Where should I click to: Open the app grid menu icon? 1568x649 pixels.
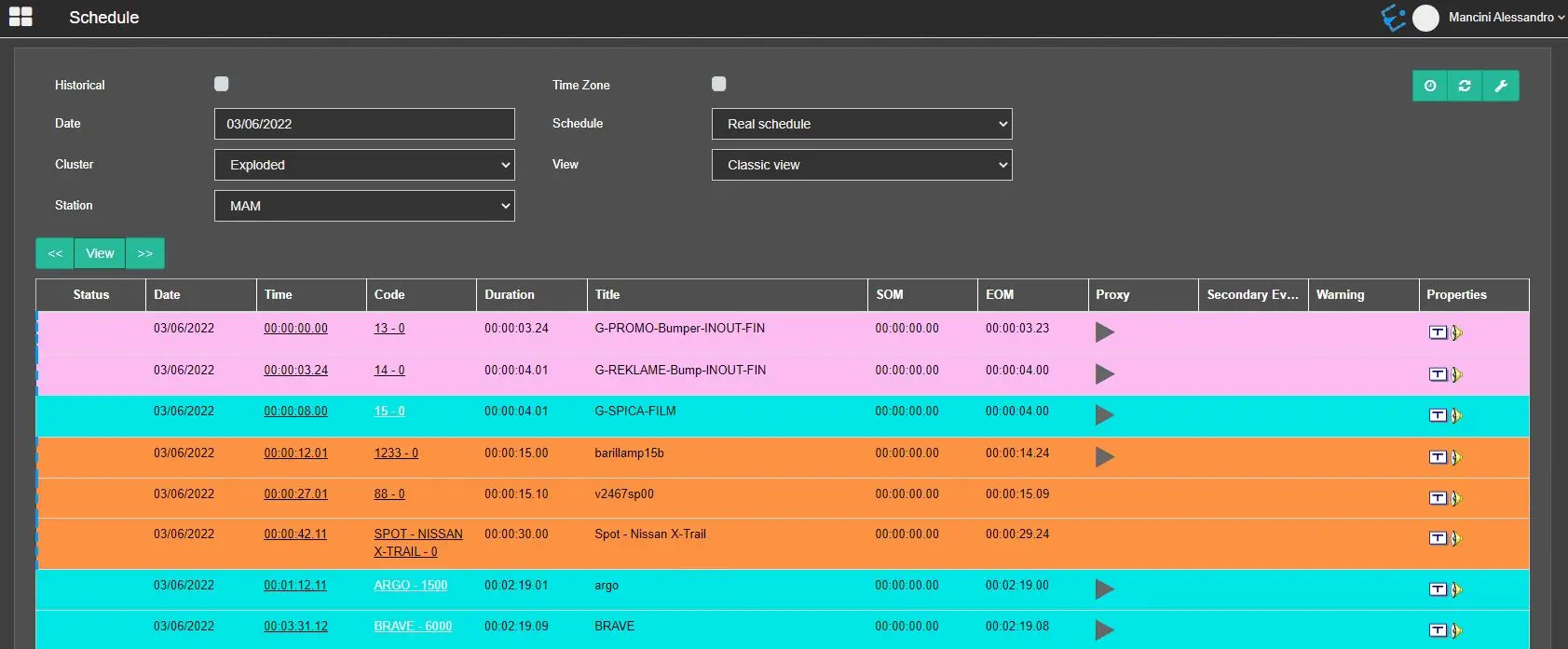pyautogui.click(x=20, y=17)
